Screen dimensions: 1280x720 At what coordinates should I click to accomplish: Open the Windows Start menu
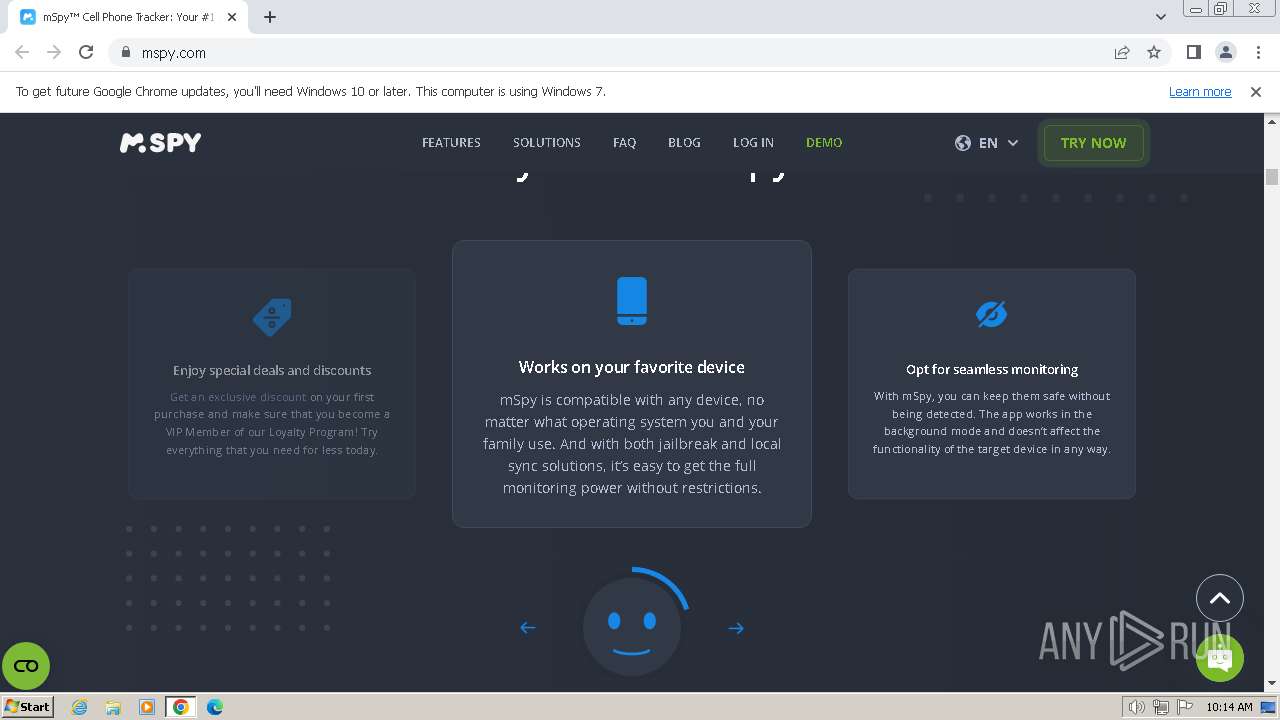[28, 707]
